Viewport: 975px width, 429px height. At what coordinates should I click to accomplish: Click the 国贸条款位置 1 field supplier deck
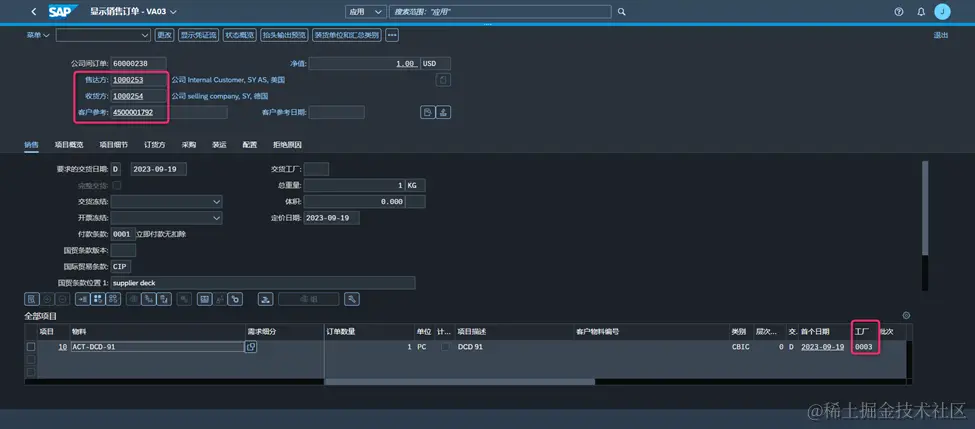[263, 283]
